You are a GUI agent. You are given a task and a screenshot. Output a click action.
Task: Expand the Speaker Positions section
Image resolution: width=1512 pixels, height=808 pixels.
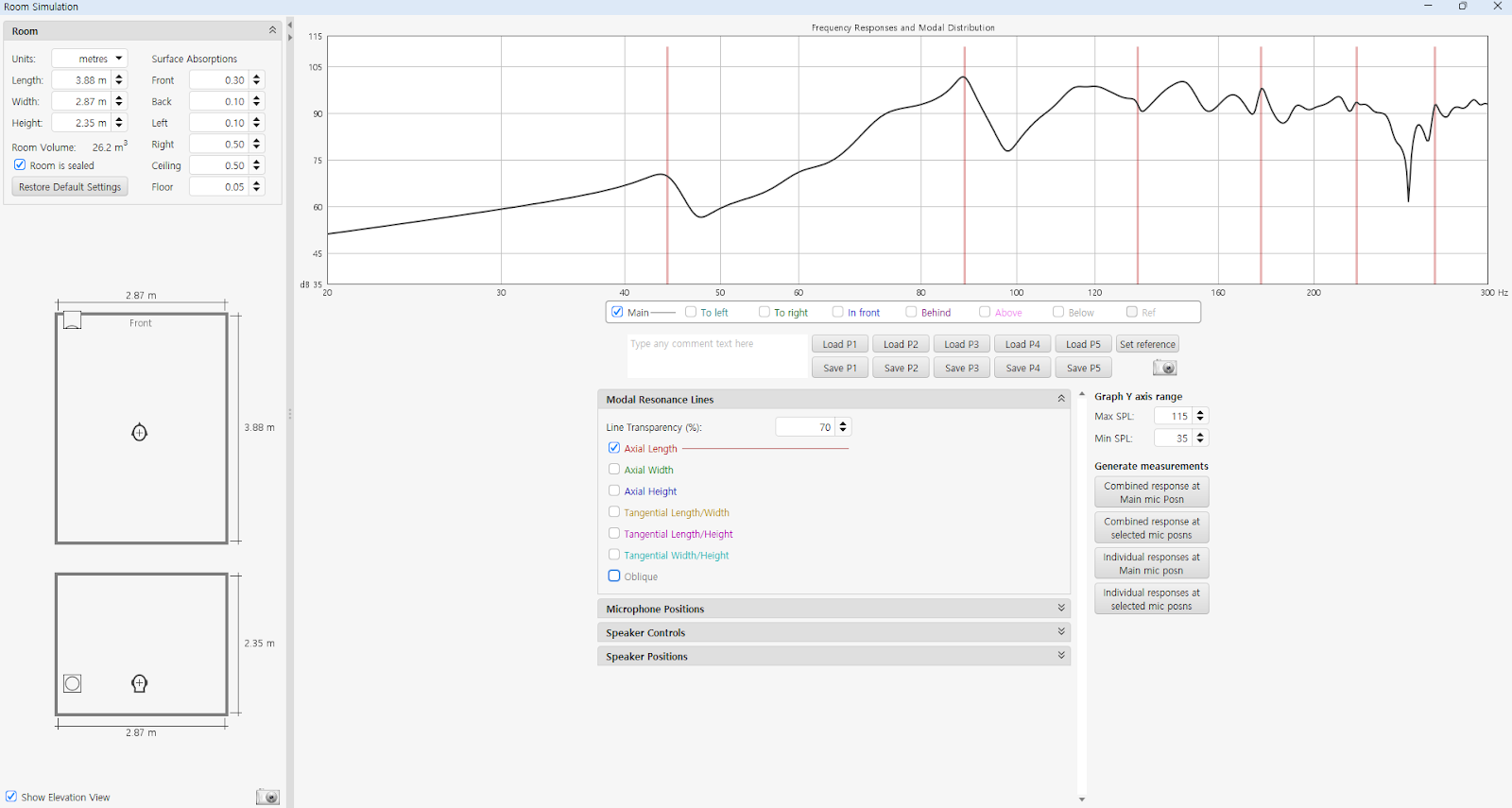pos(1060,656)
